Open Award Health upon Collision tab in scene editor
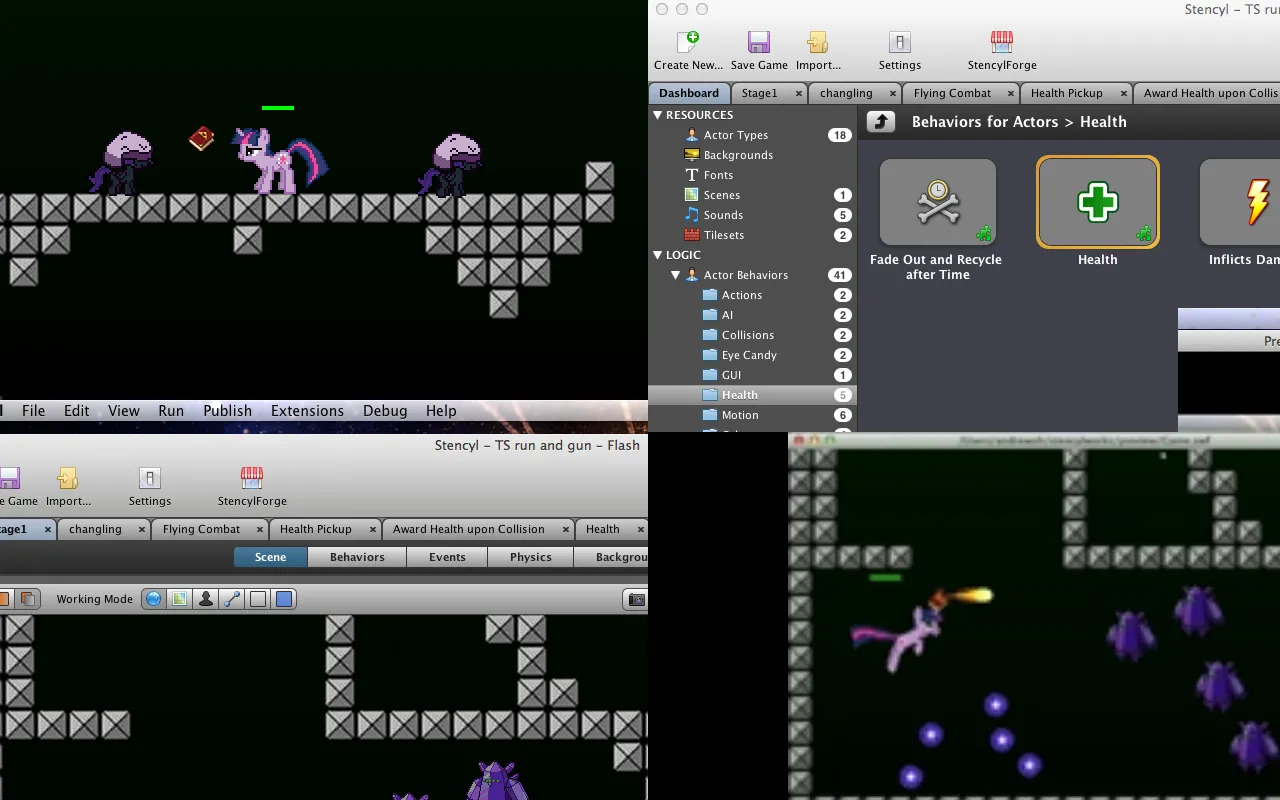This screenshot has height=800, width=1280. pos(469,529)
